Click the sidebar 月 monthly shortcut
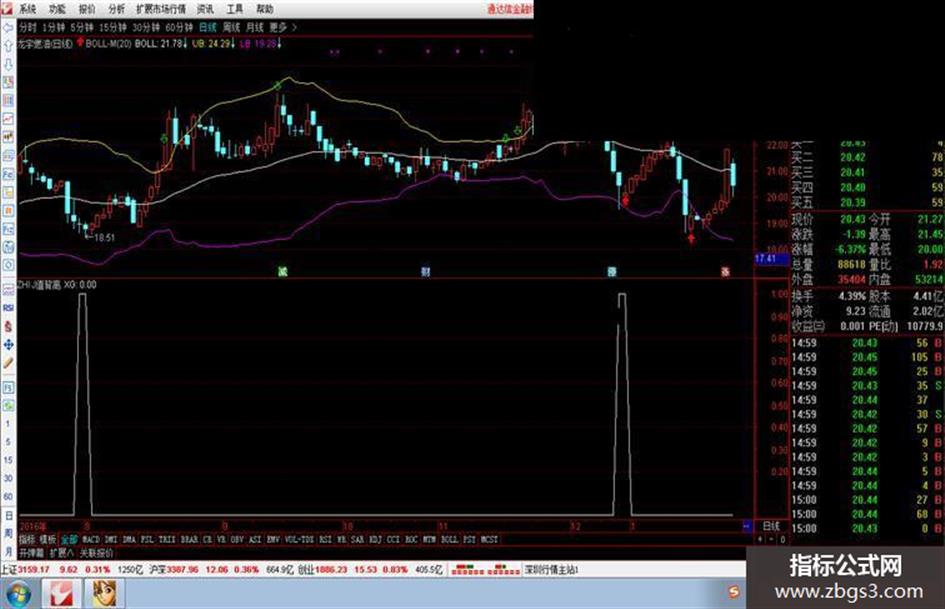Screen dimensions: 945x609 (x=8, y=552)
